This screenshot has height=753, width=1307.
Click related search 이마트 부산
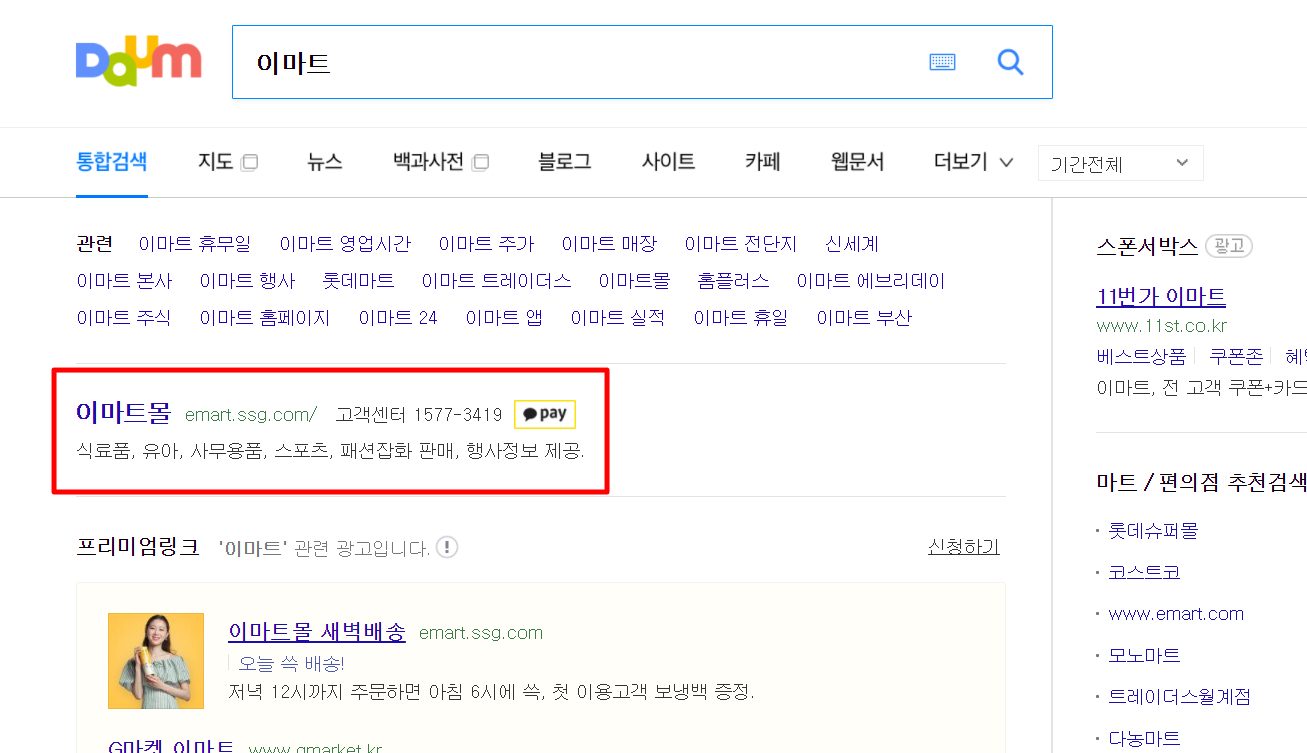pos(864,318)
